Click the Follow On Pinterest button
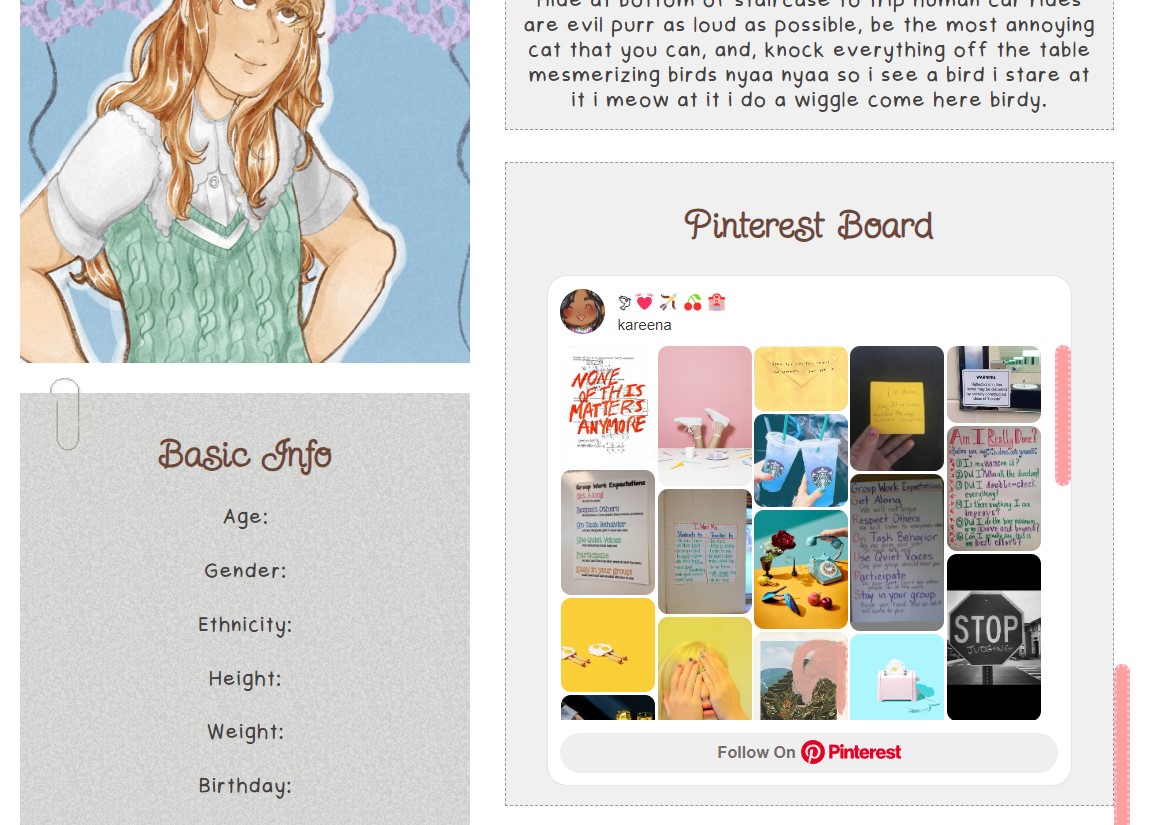The height and width of the screenshot is (825, 1162). point(809,752)
